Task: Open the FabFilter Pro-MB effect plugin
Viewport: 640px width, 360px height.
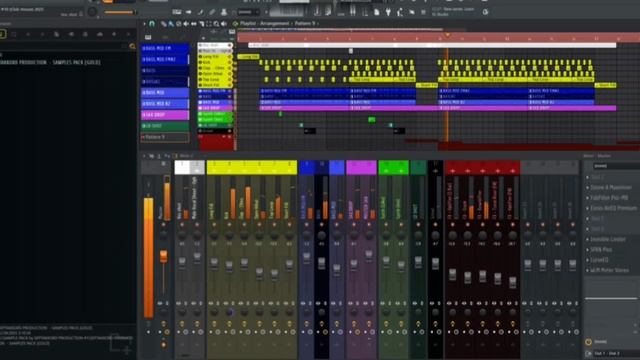Action: coord(609,198)
